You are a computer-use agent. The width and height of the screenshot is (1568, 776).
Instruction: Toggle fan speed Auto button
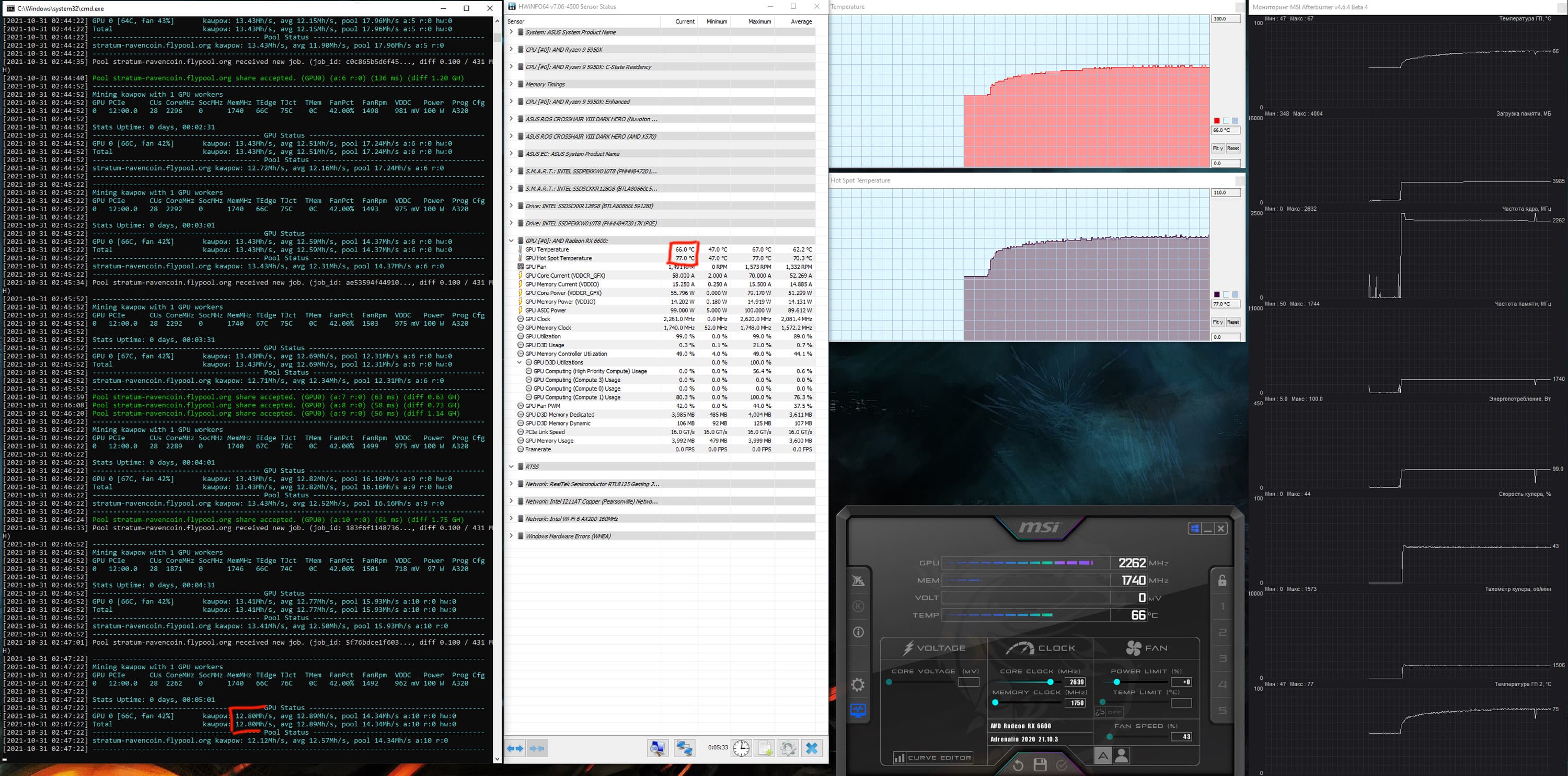(x=1102, y=756)
